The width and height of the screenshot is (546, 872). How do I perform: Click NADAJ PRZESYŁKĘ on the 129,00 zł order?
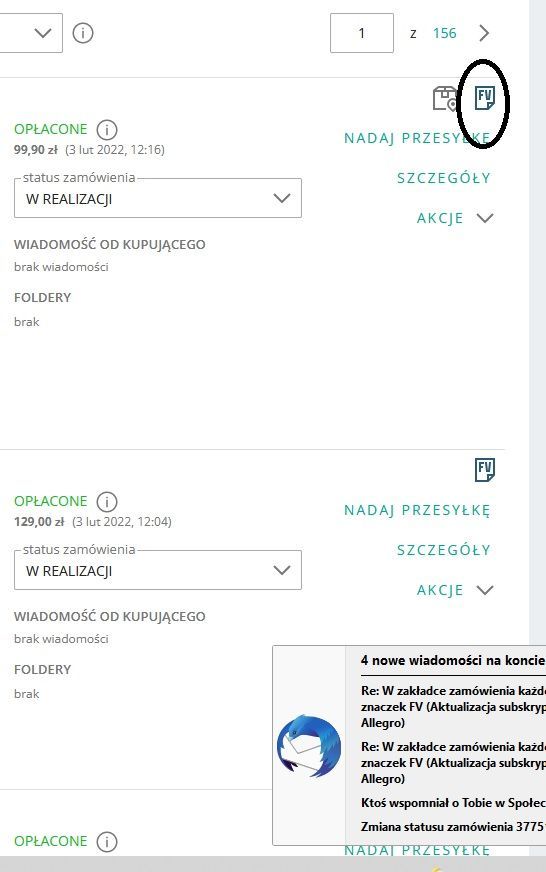click(417, 511)
